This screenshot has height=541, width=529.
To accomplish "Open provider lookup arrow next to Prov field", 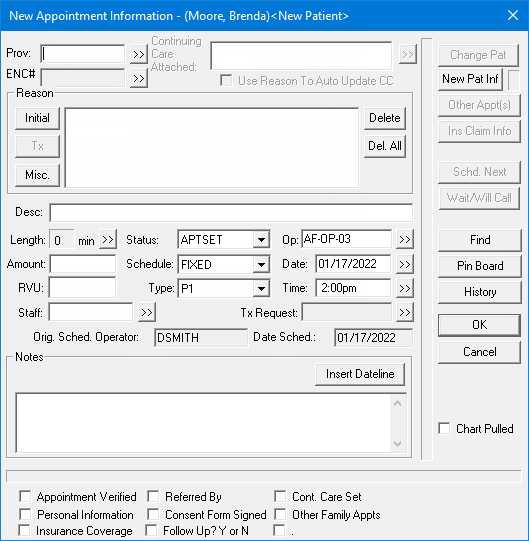I will (139, 54).
